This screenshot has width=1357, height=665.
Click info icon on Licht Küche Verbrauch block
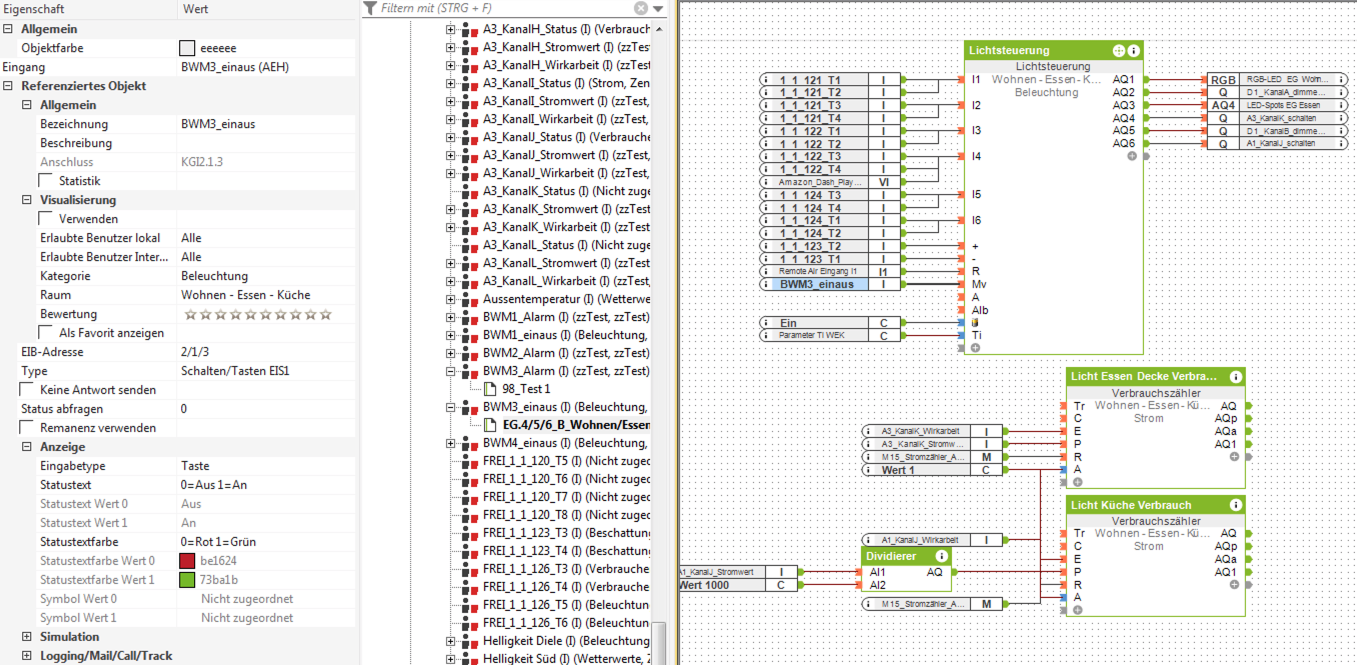pos(1236,505)
